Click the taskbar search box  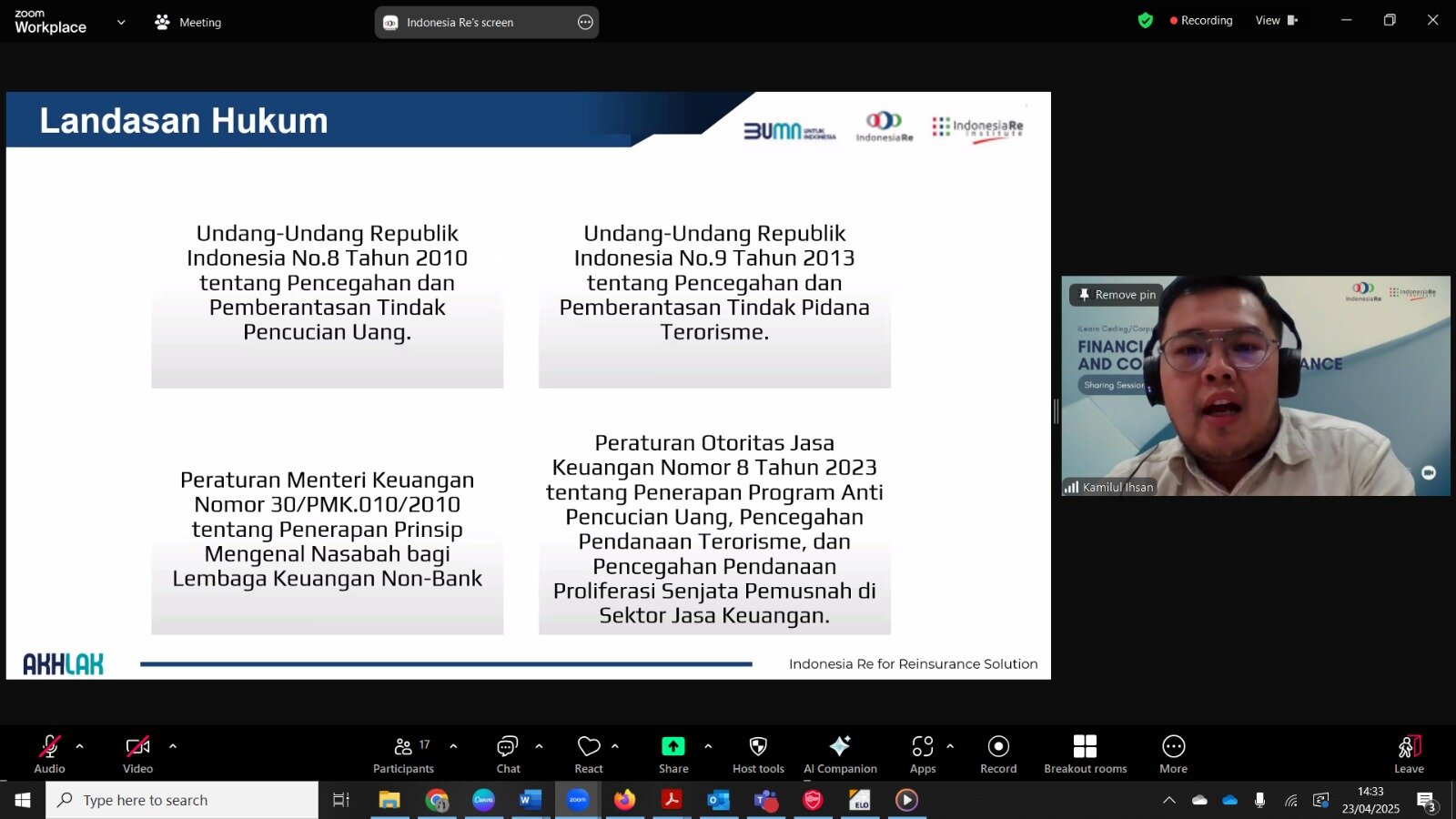click(182, 800)
